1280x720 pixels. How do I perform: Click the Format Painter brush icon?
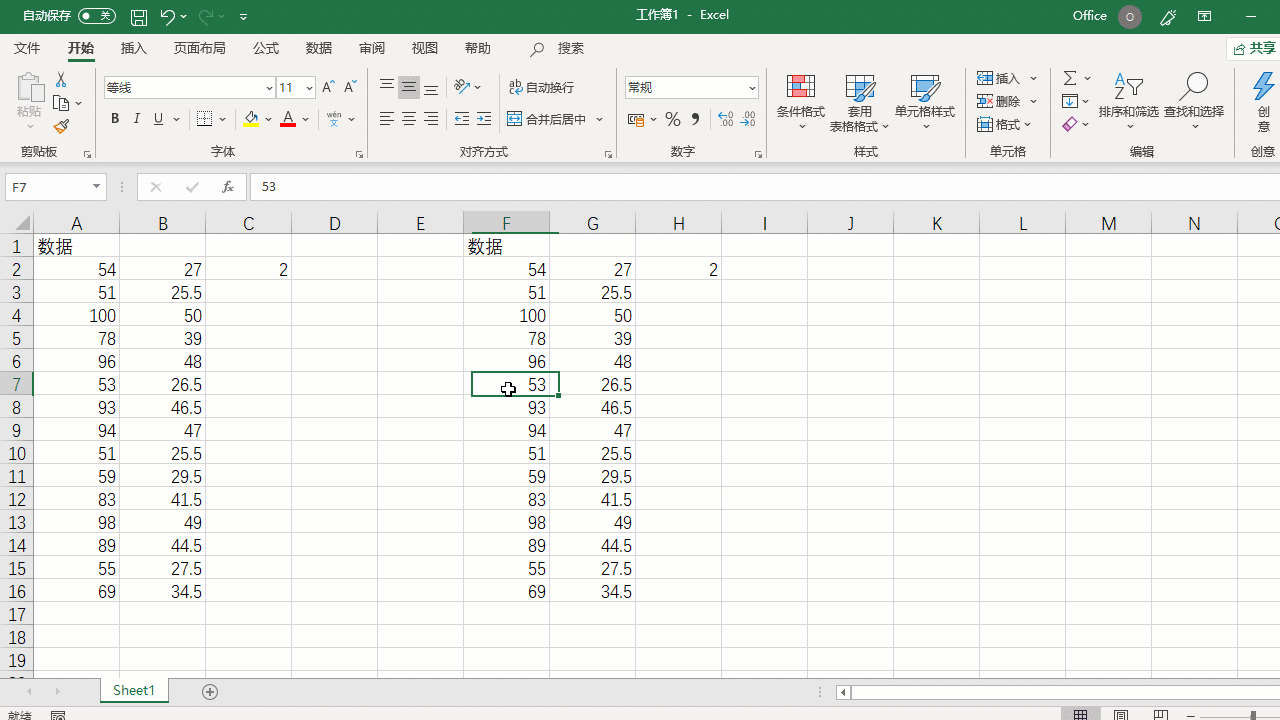tap(61, 127)
